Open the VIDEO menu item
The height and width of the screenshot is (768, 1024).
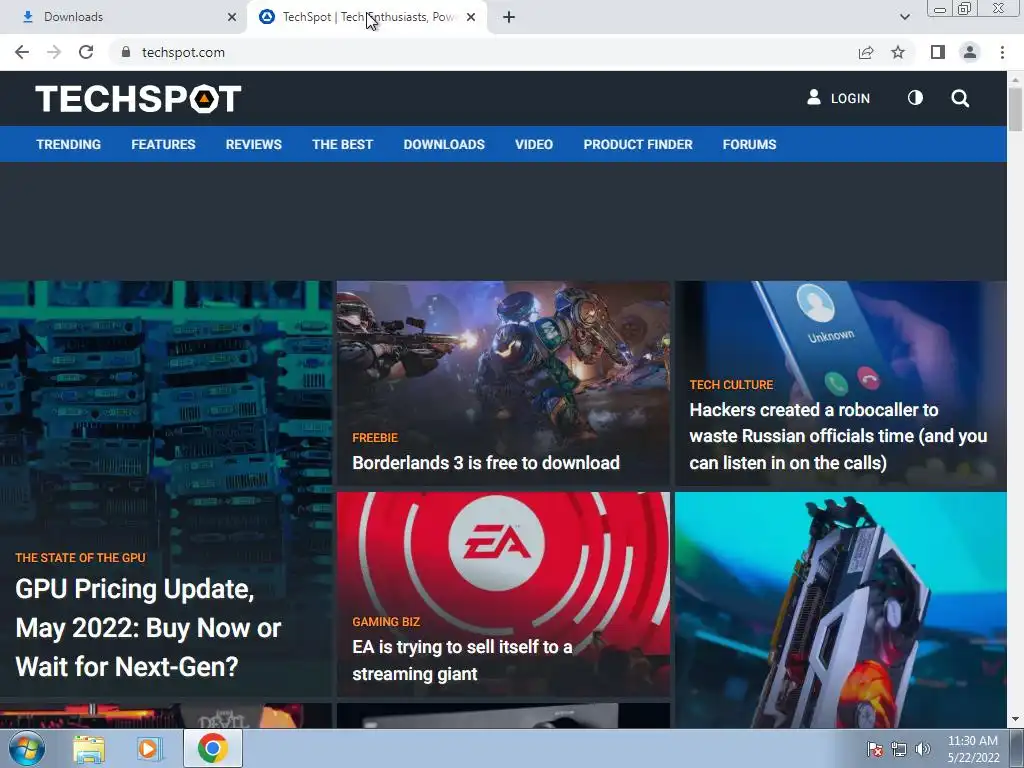(534, 144)
